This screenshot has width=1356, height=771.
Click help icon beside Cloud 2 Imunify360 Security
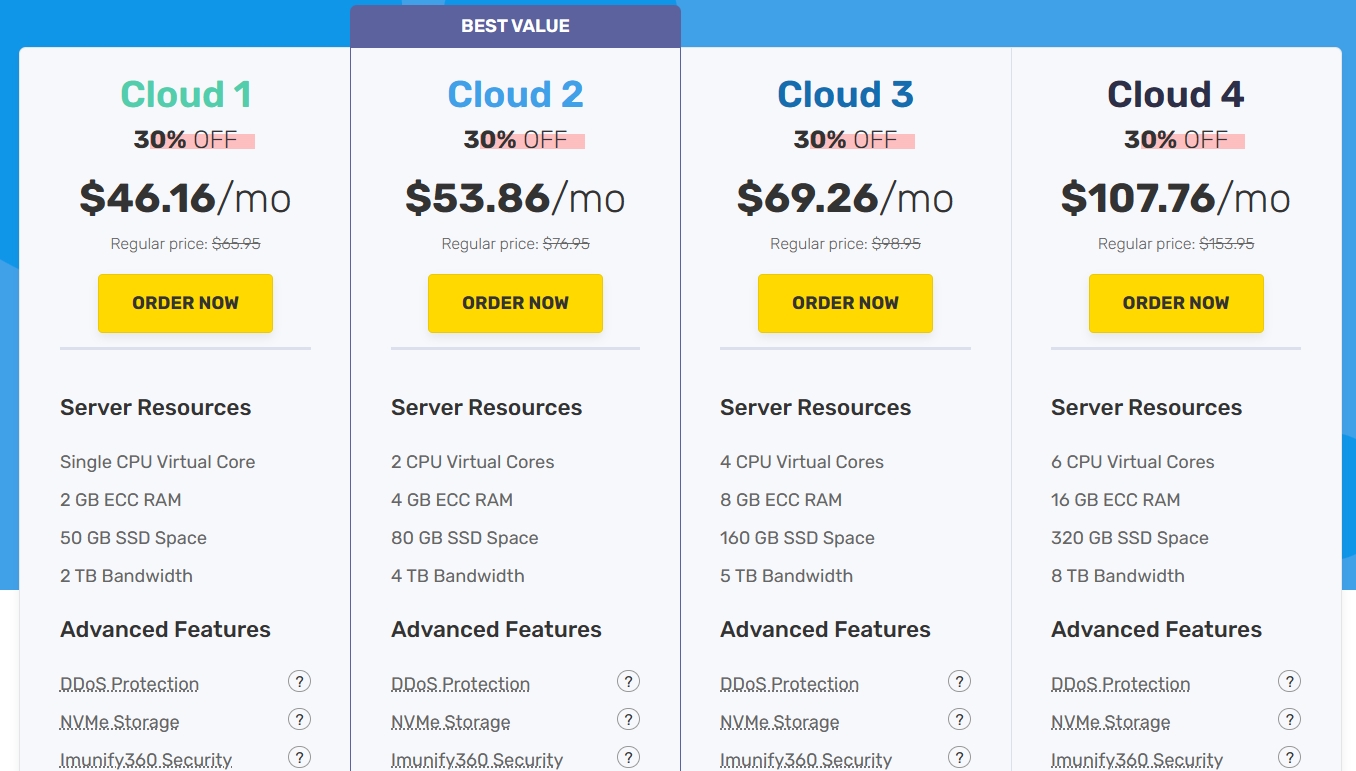pyautogui.click(x=628, y=758)
